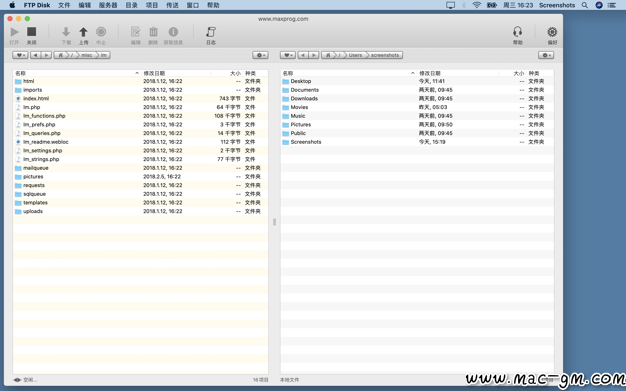Click the Get Info icon
The image size is (626, 391).
tap(173, 32)
